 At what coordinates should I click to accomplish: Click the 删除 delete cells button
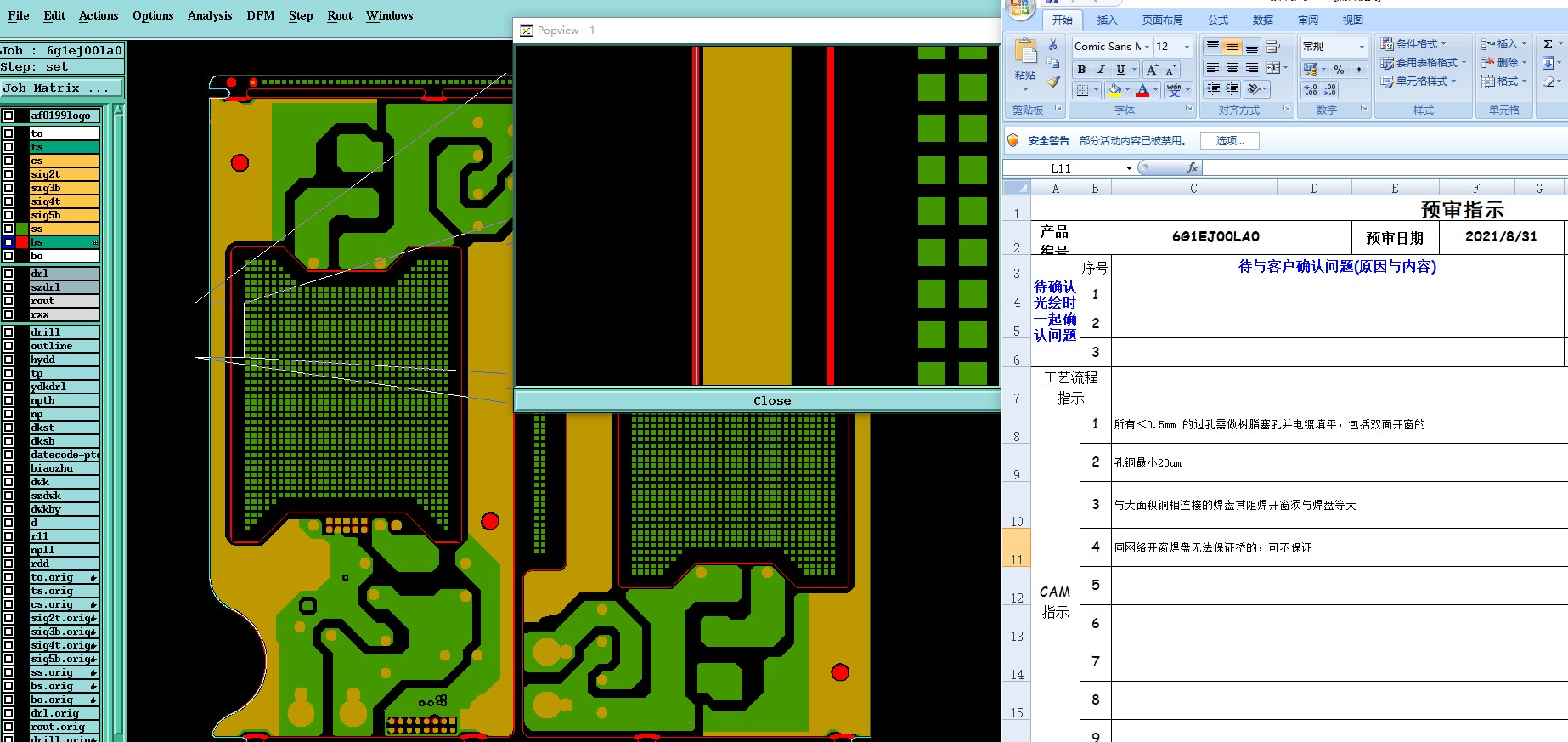(1504, 63)
